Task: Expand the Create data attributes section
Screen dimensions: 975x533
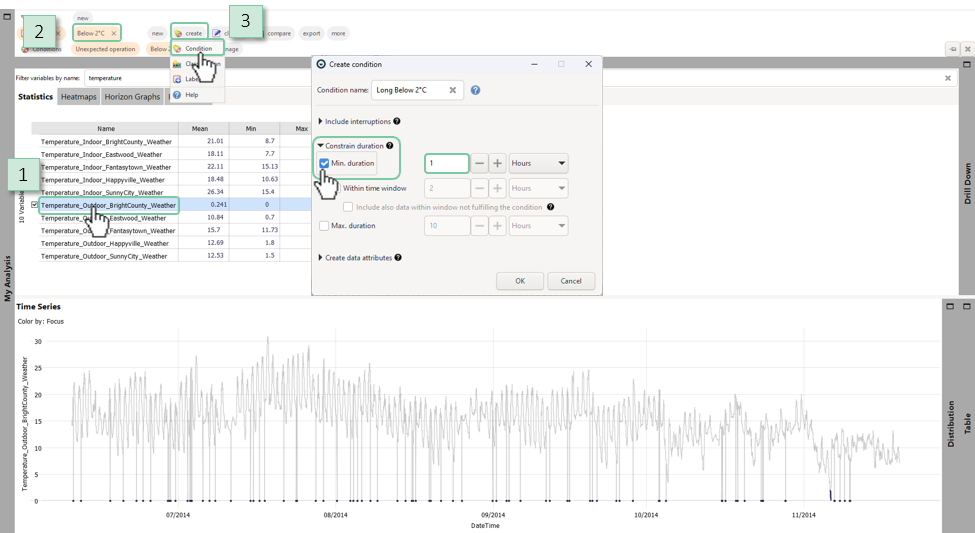Action: point(321,258)
